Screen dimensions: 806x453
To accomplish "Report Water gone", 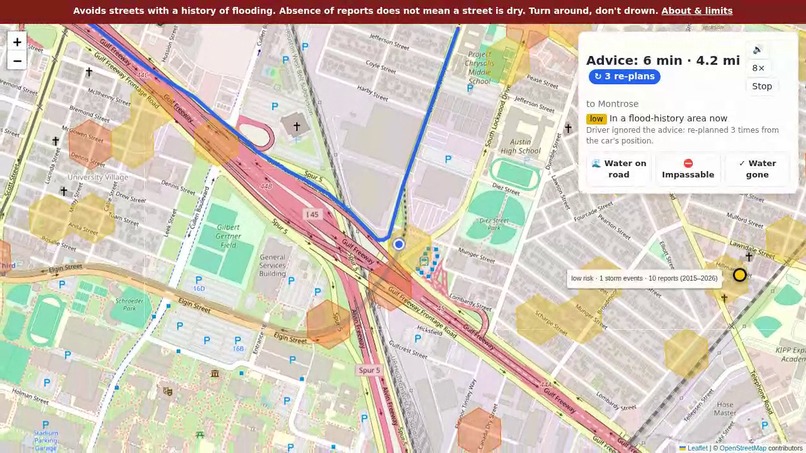I will (757, 169).
